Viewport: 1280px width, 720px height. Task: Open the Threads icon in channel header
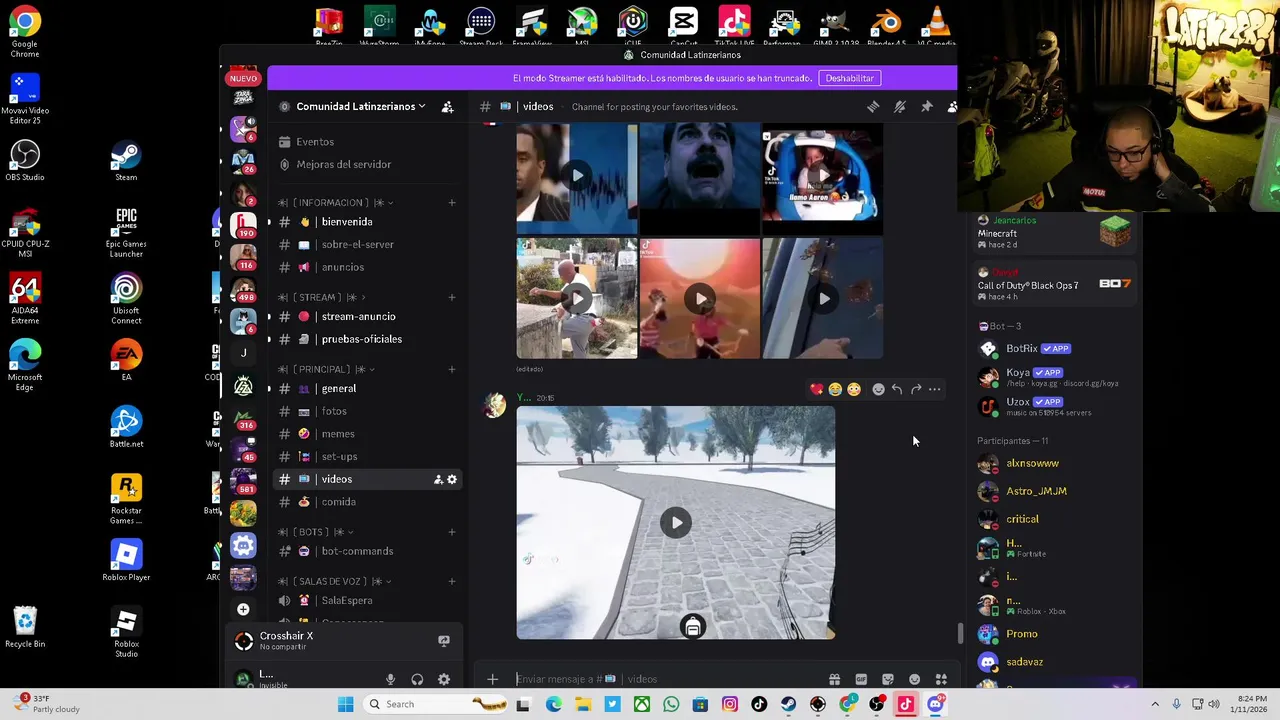873,107
